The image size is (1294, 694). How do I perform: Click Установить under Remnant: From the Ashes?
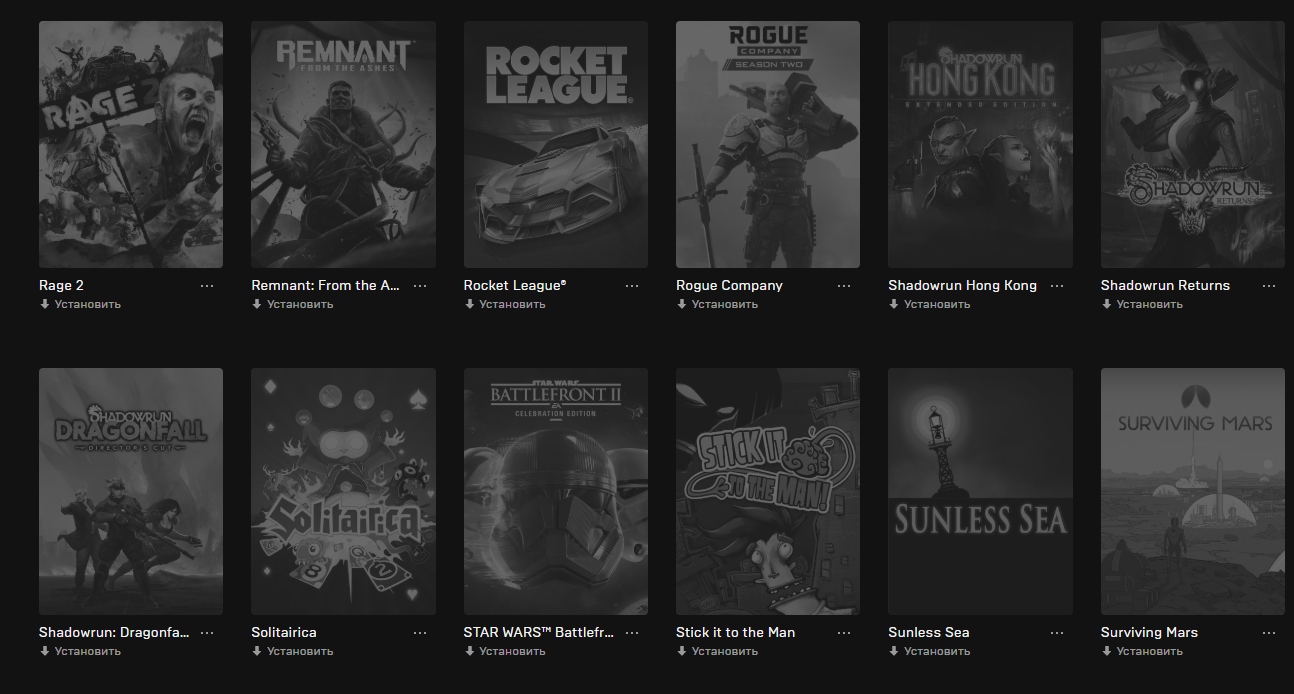(x=292, y=304)
